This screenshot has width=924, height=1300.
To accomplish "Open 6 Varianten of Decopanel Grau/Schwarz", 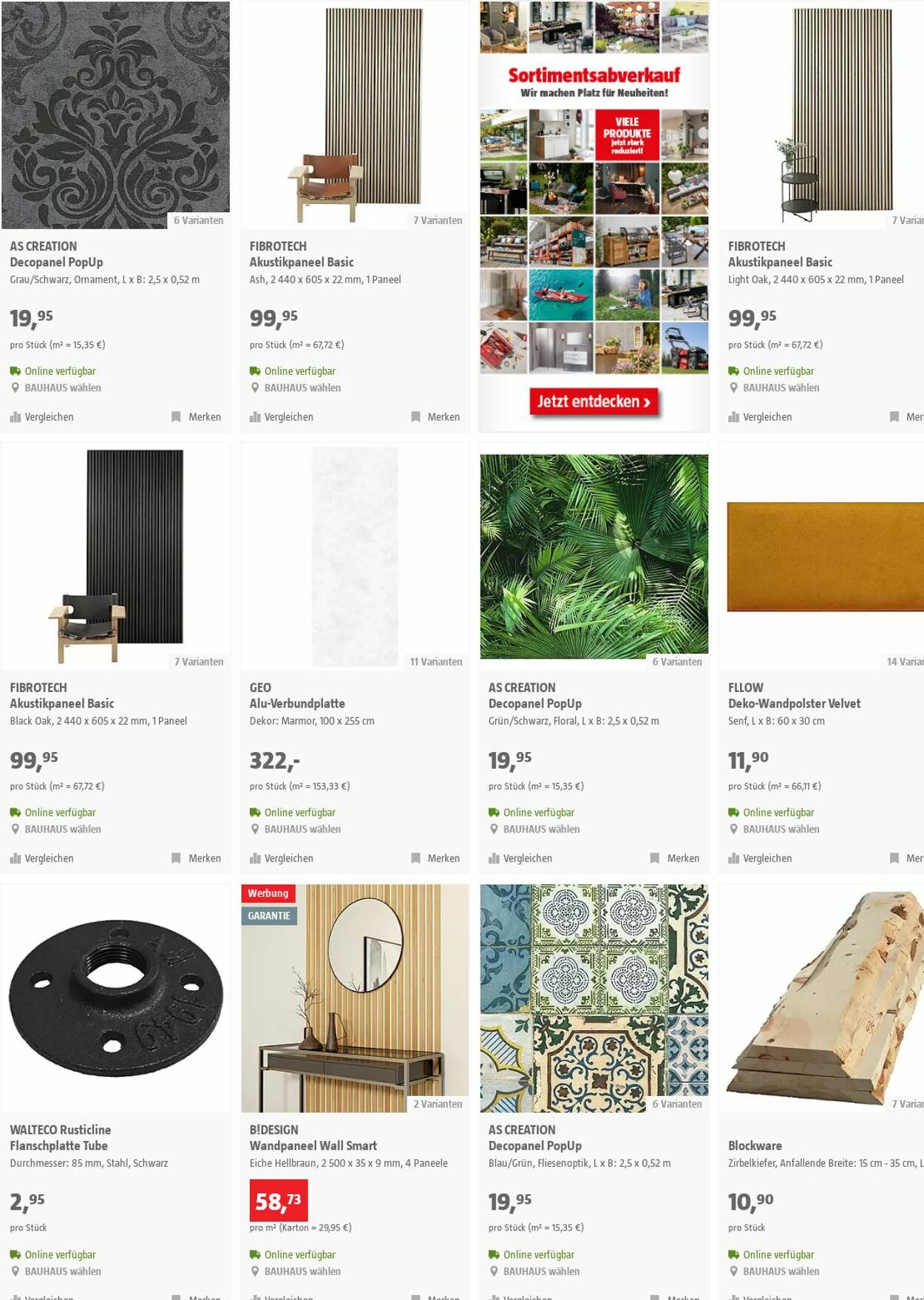I will (199, 220).
